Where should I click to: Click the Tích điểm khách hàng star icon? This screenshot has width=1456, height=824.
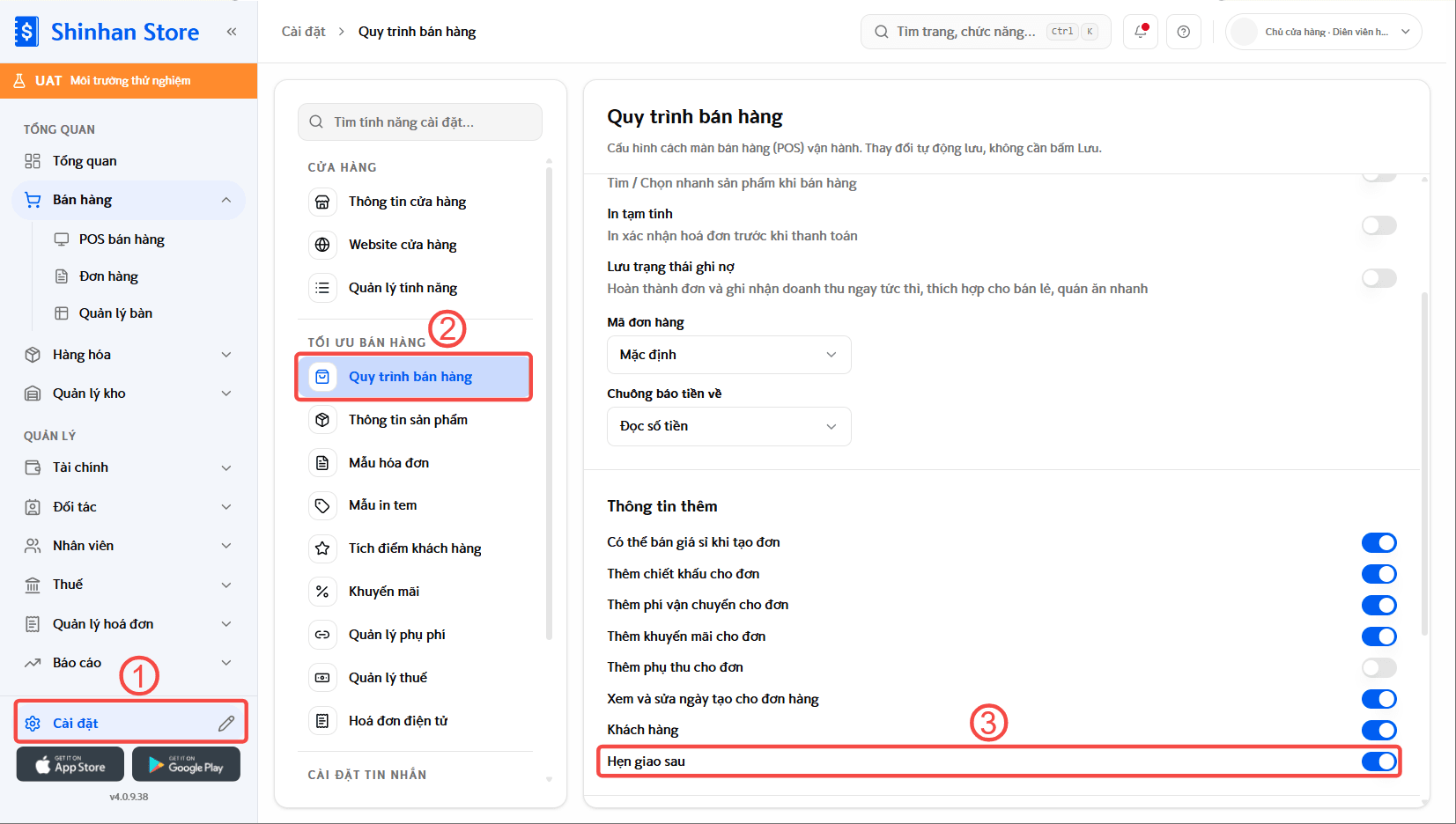click(x=322, y=548)
